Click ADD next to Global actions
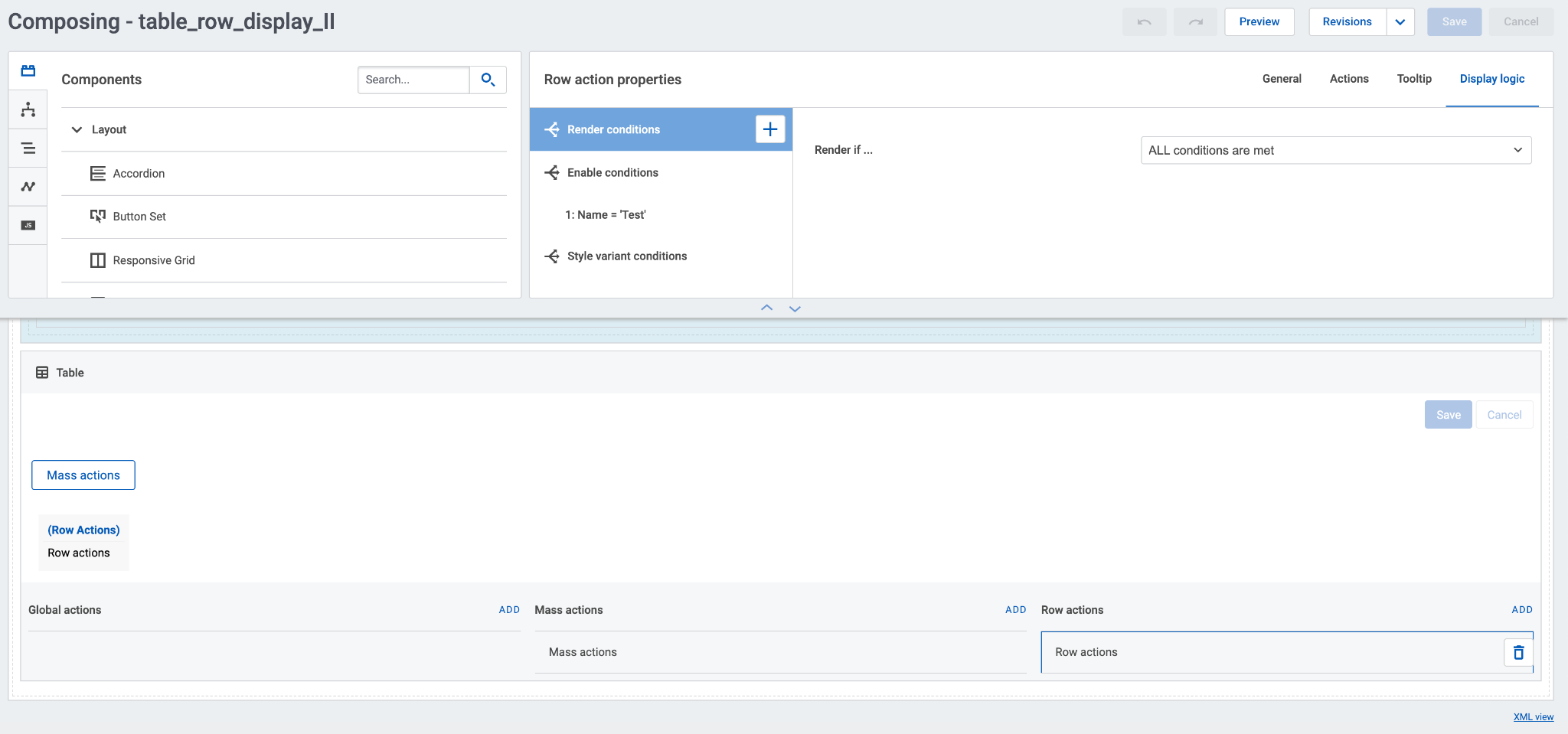 point(509,610)
